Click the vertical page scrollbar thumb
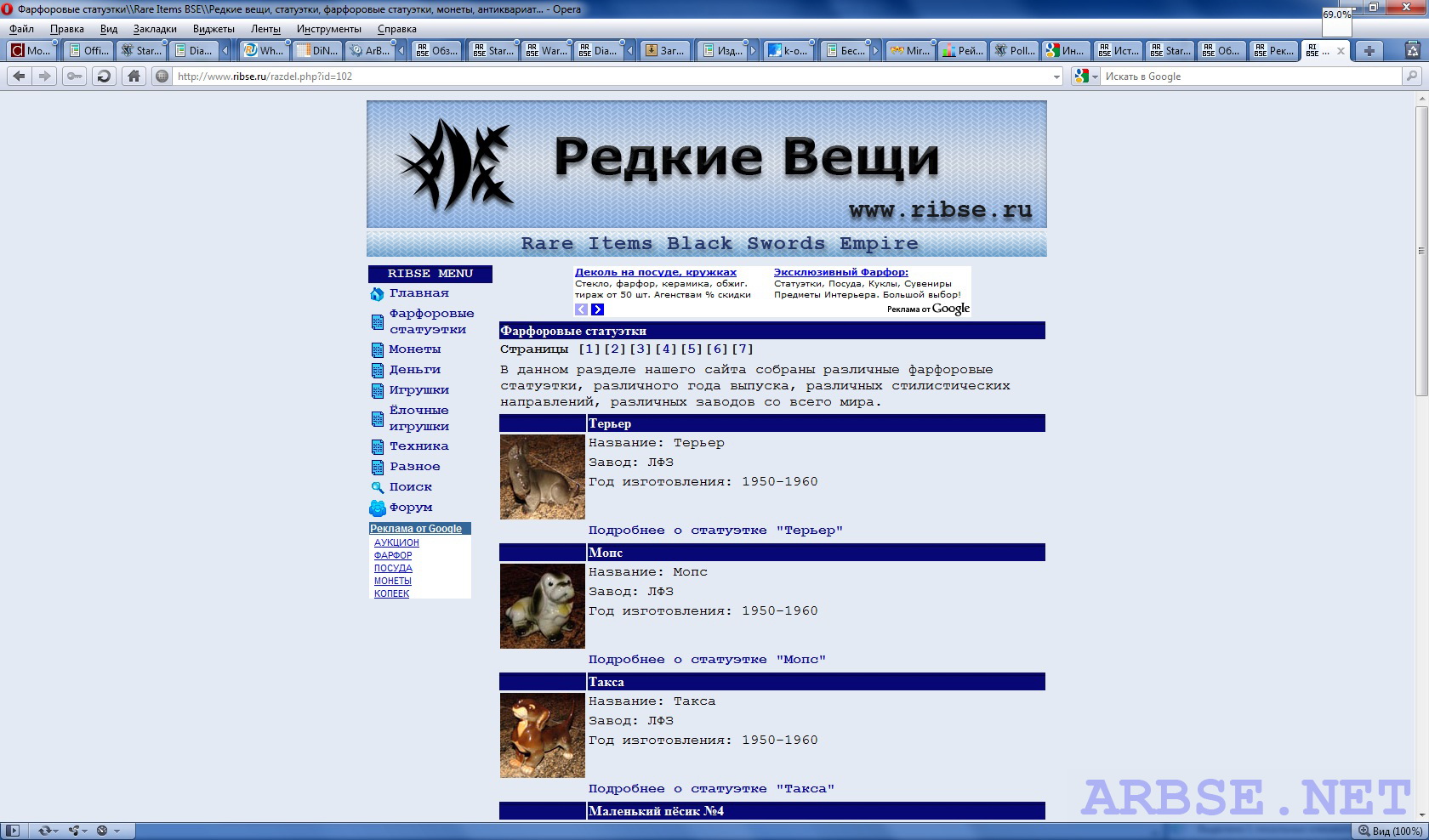 point(1420,252)
